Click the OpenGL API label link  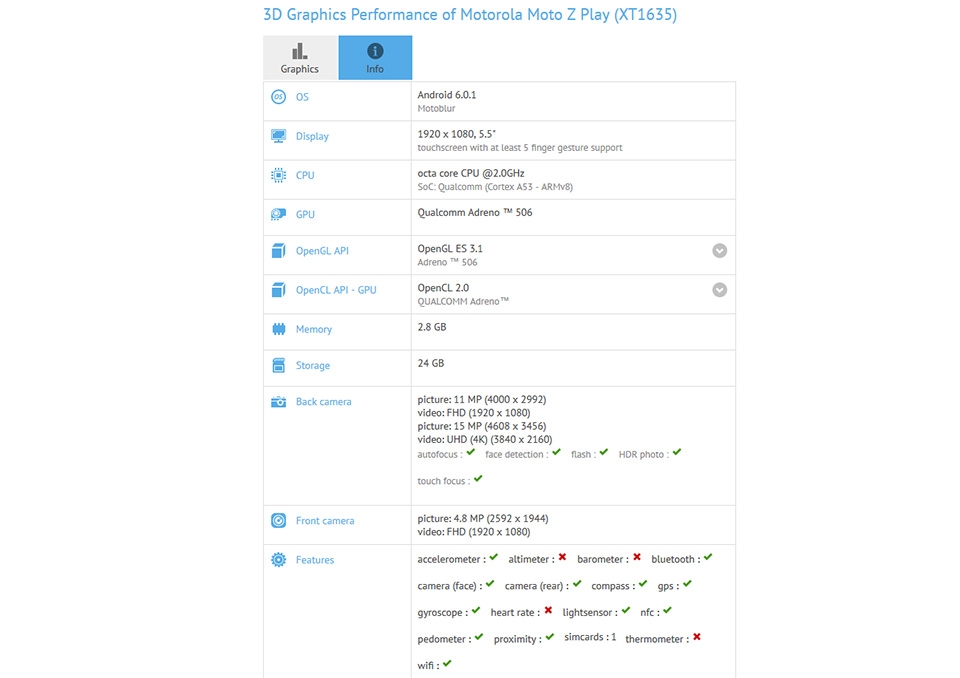click(322, 251)
